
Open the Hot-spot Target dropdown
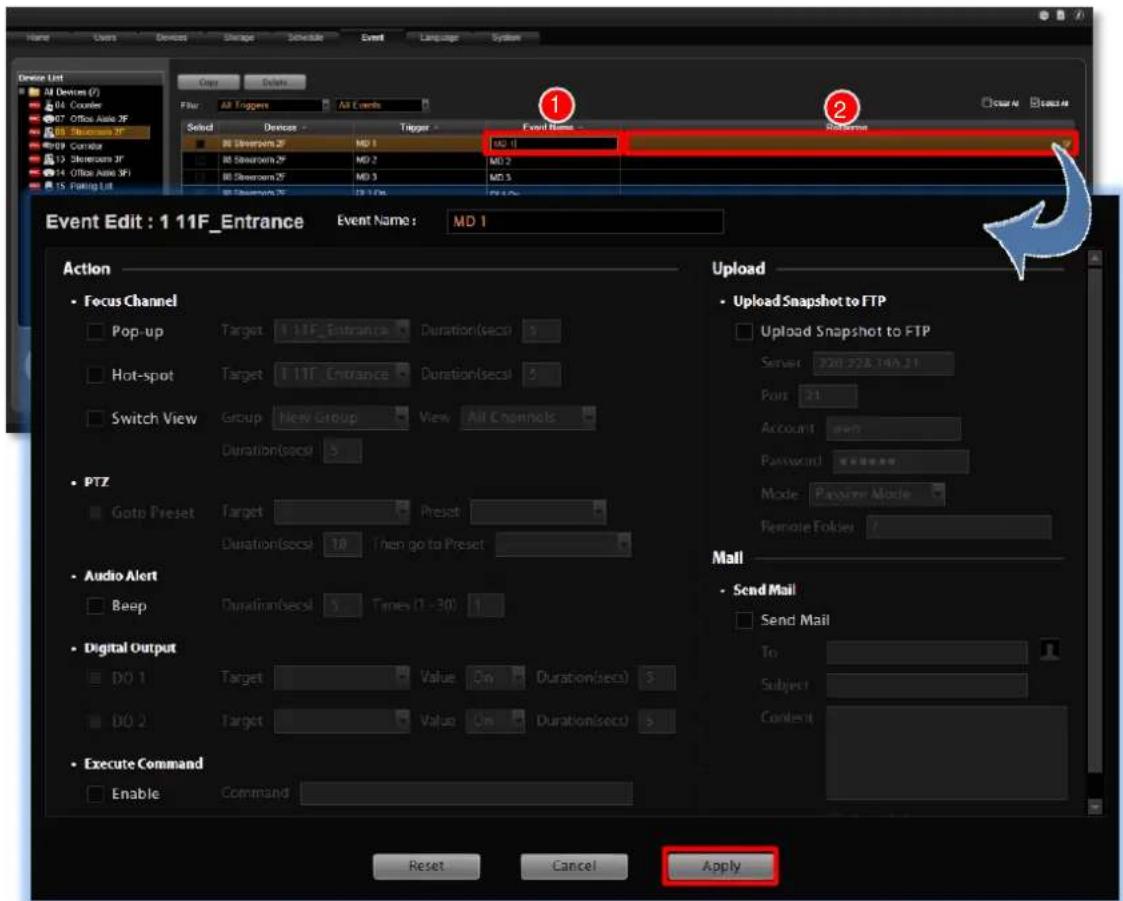click(x=342, y=374)
